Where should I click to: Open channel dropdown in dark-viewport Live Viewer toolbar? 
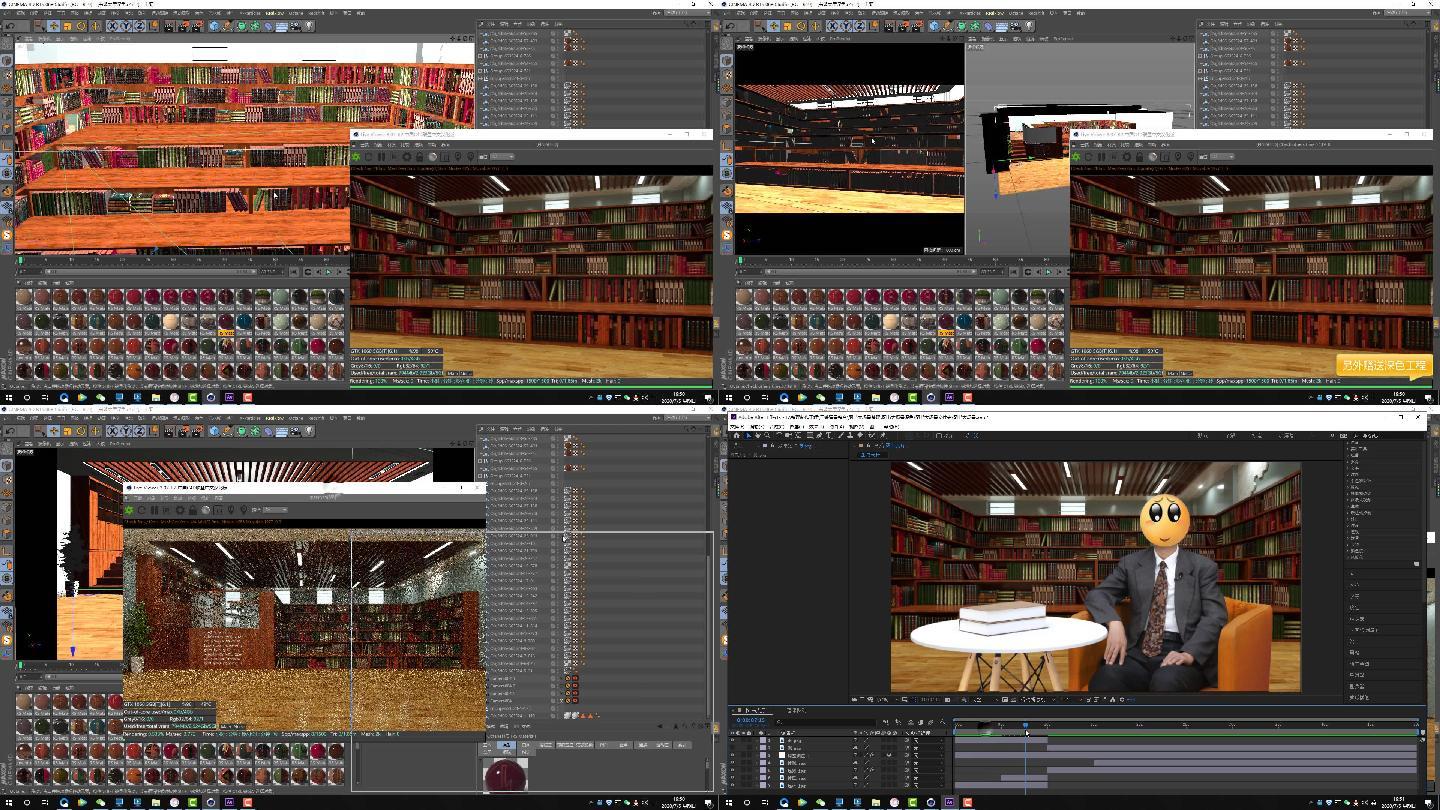point(1222,156)
